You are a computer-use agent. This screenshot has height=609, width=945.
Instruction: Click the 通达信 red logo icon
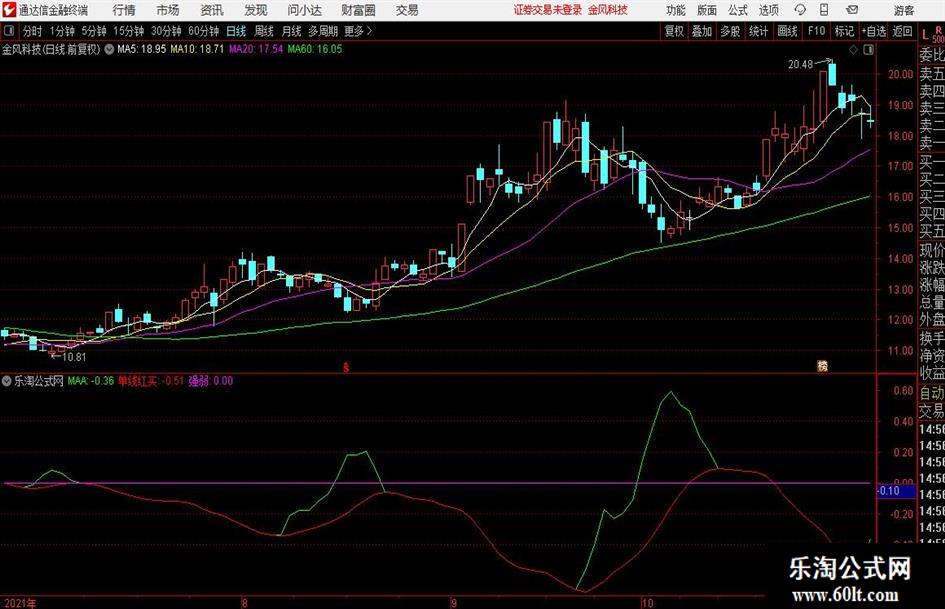[9, 10]
